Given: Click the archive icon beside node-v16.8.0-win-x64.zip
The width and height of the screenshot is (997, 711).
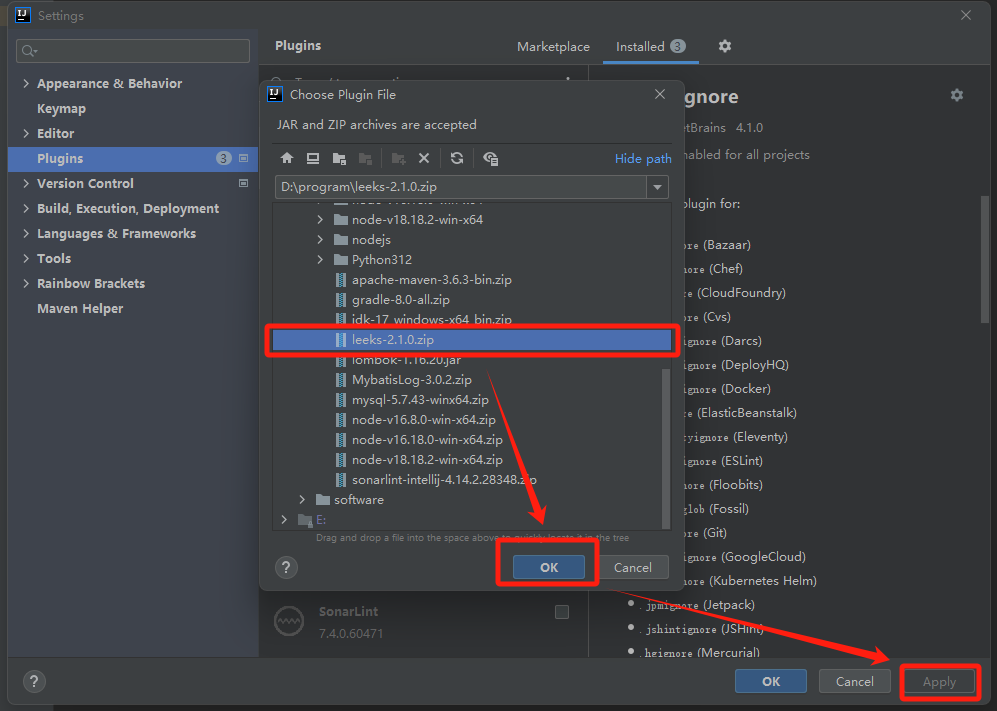Looking at the screenshot, I should coord(341,420).
